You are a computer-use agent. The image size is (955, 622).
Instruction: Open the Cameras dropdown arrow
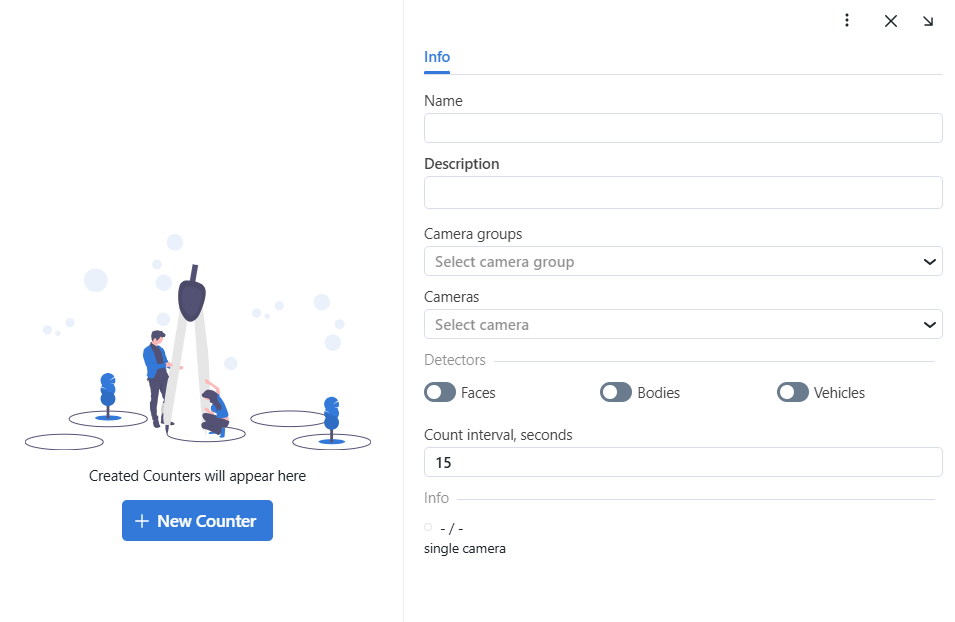[930, 325]
